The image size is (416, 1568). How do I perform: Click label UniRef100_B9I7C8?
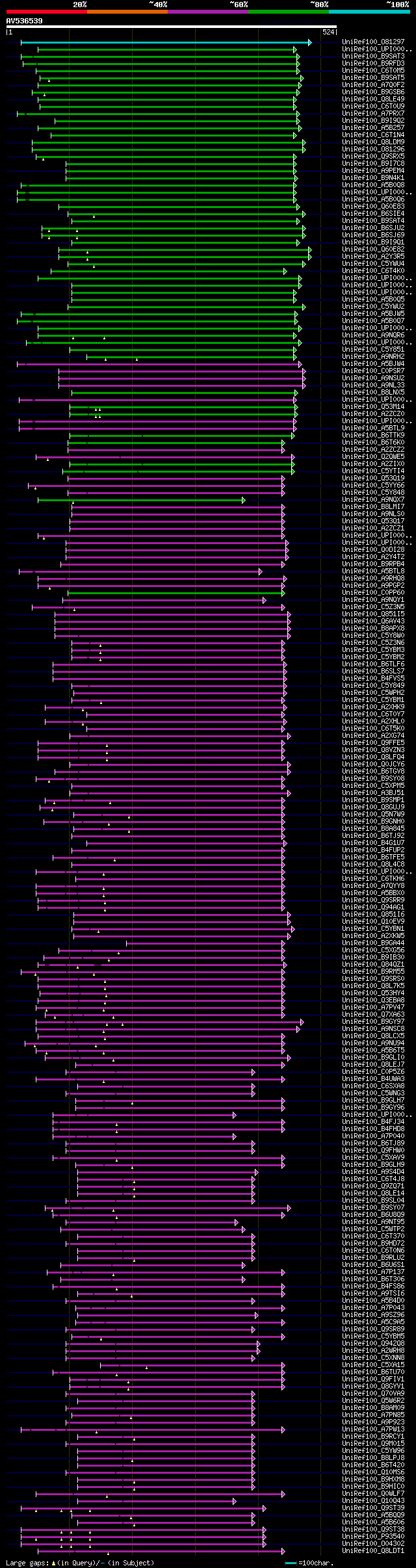373,164
